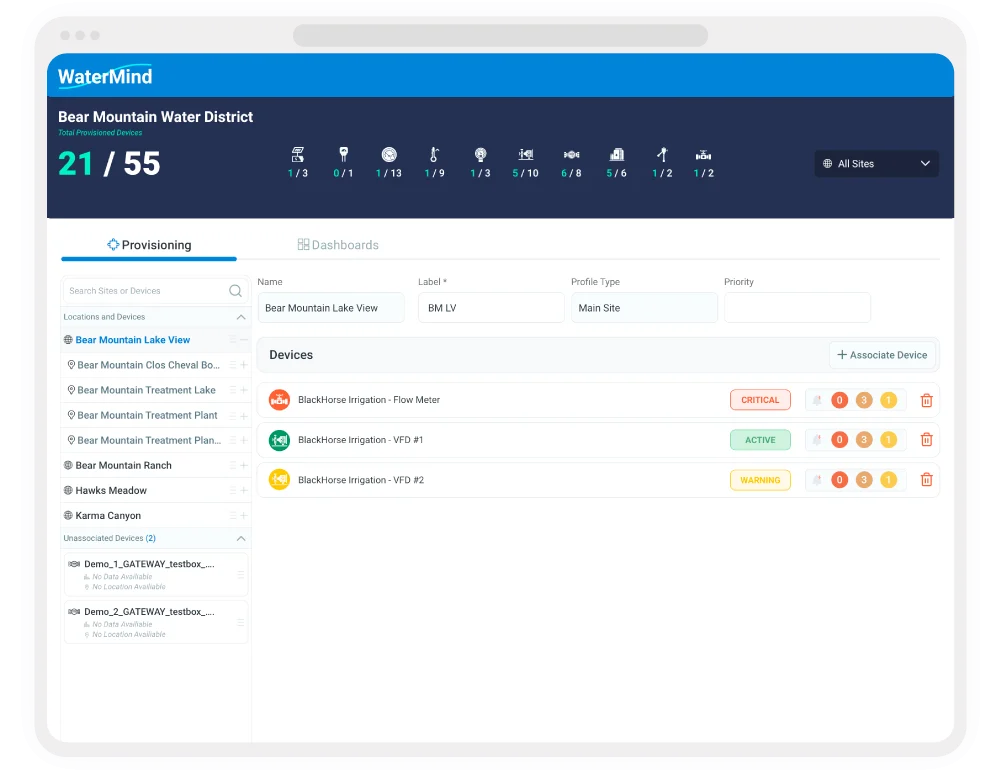
Task: Click the search magnifier icon
Action: point(236,290)
